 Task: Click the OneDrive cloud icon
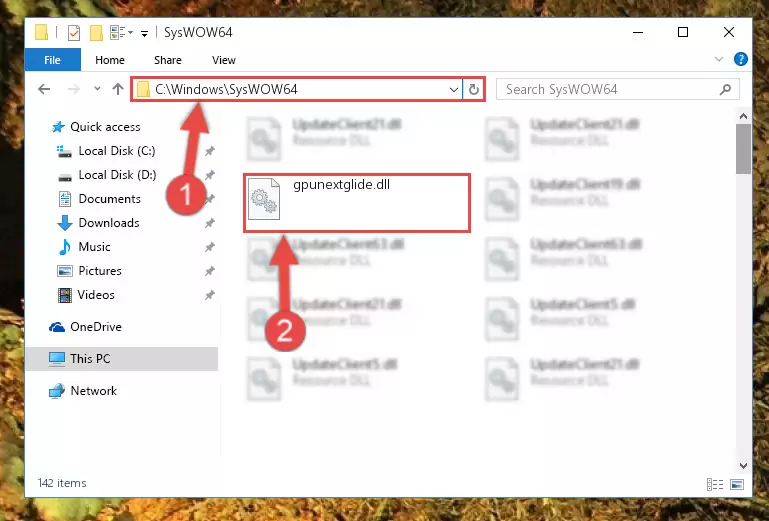57,327
